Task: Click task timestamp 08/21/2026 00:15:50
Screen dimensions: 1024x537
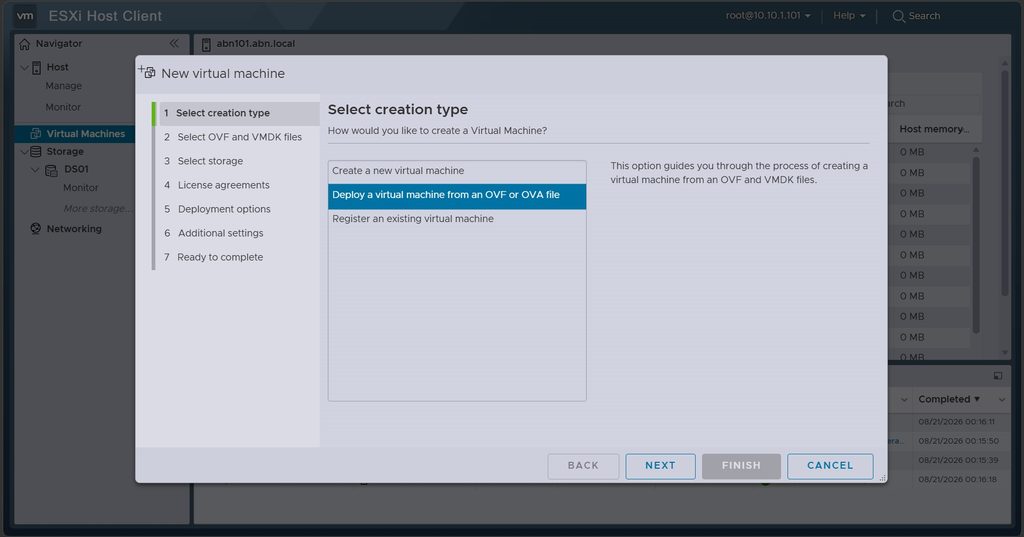Action: (x=958, y=441)
